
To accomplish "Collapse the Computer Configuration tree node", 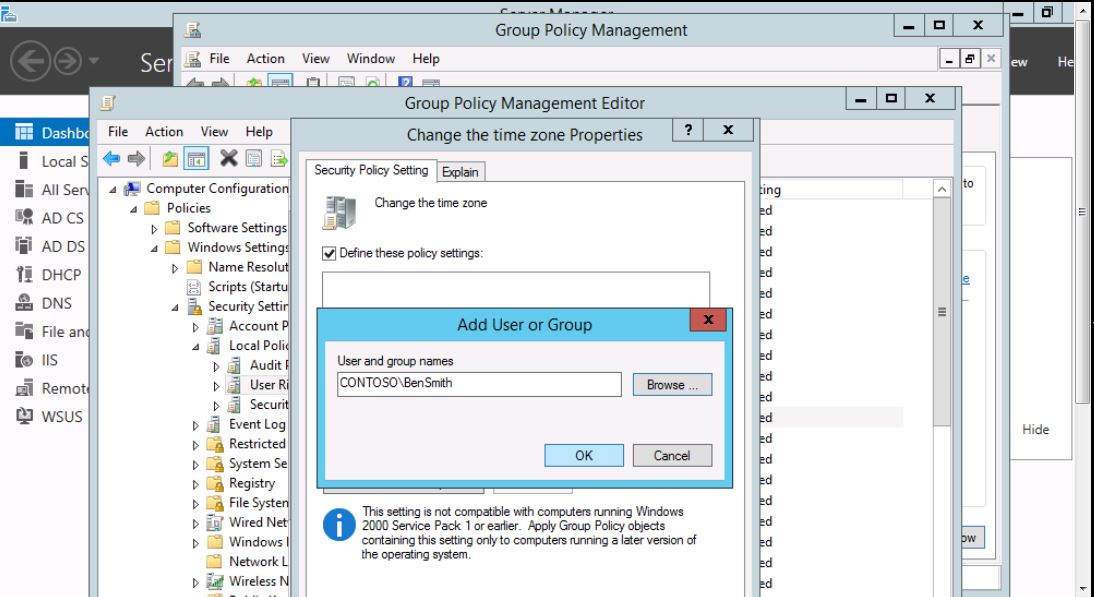I will (x=113, y=190).
